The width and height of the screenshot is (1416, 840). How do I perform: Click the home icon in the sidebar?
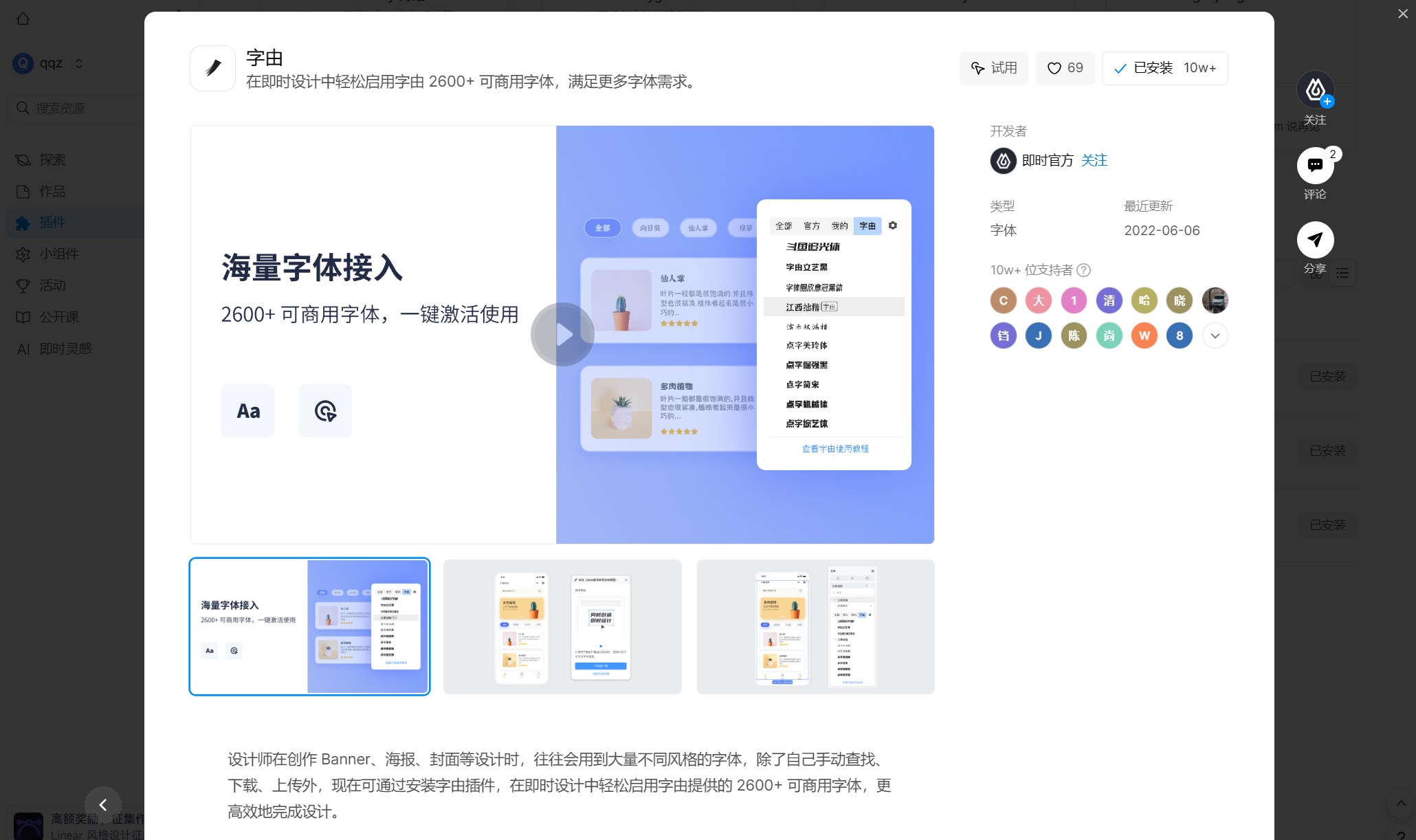tap(23, 19)
